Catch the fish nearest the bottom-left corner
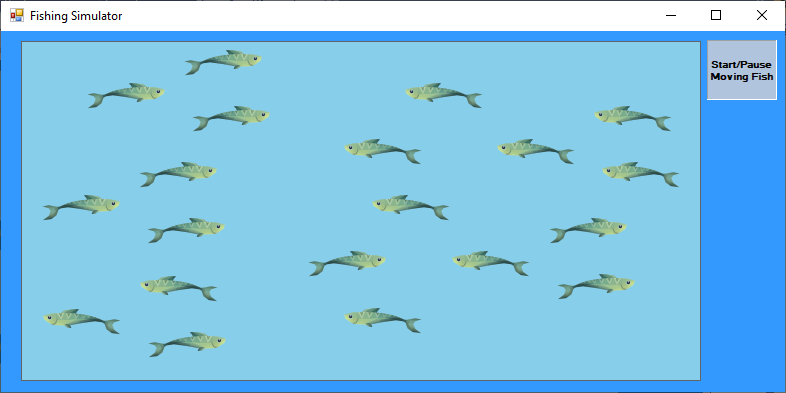Viewport: 786px width, 393px height. click(x=81, y=321)
